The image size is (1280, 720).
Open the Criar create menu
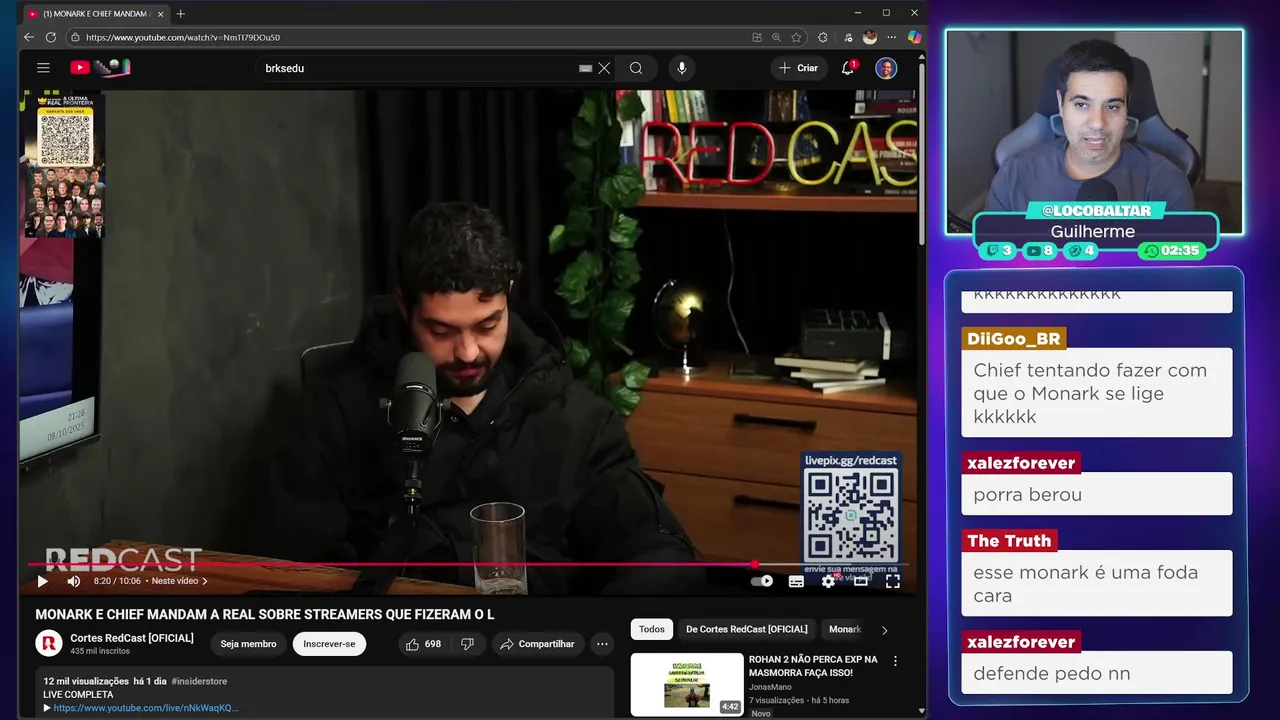pos(798,68)
